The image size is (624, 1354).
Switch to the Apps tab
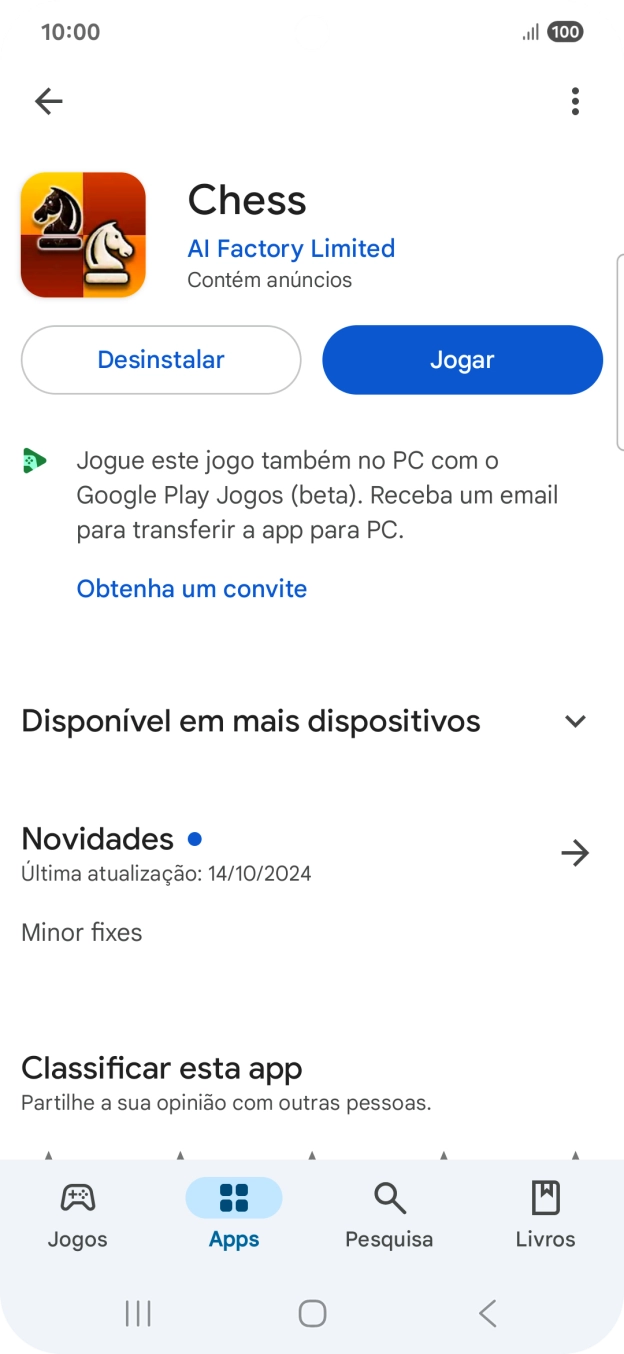[233, 1213]
